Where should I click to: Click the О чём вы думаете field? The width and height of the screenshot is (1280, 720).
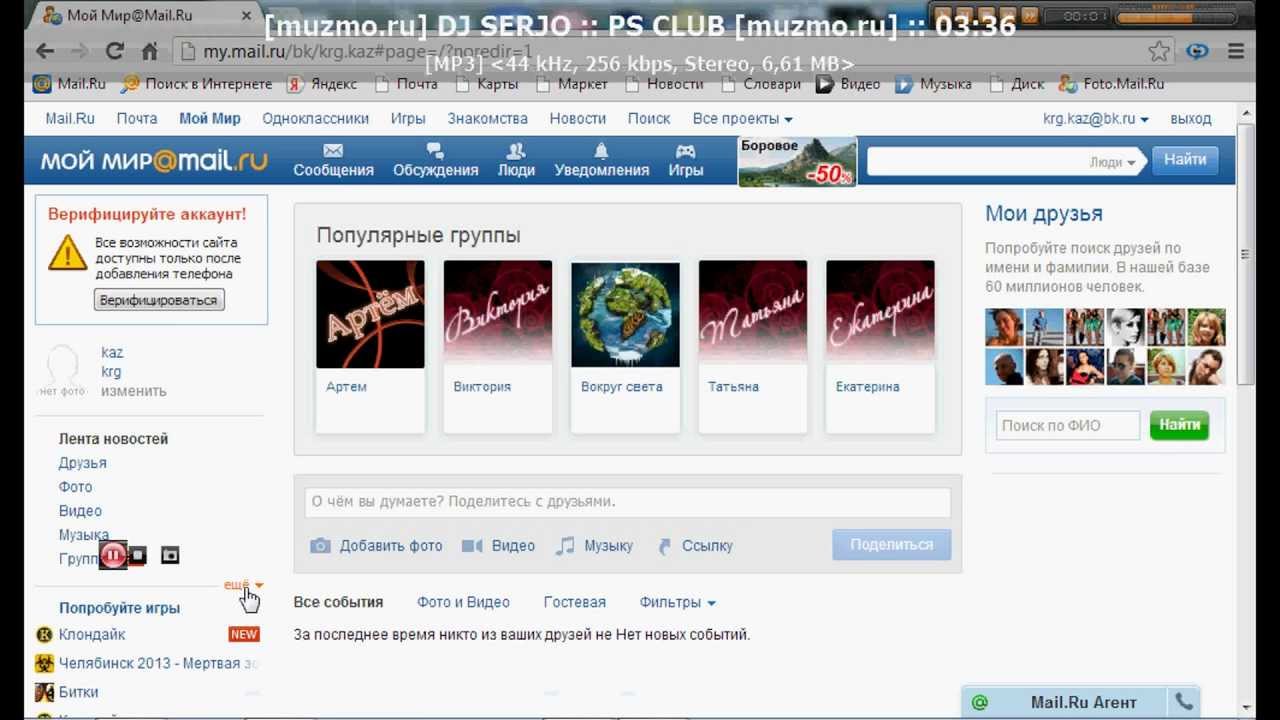click(x=628, y=502)
